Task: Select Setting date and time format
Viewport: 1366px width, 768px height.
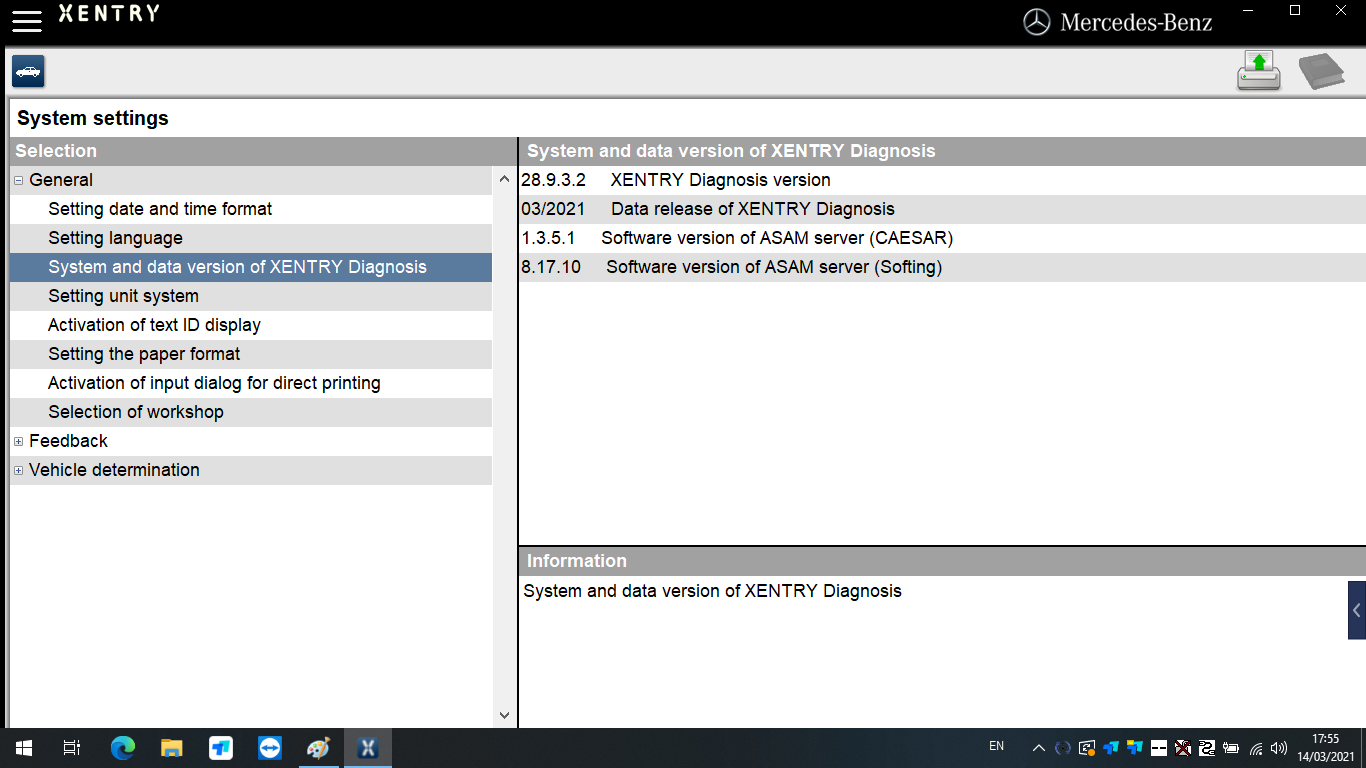Action: (160, 209)
